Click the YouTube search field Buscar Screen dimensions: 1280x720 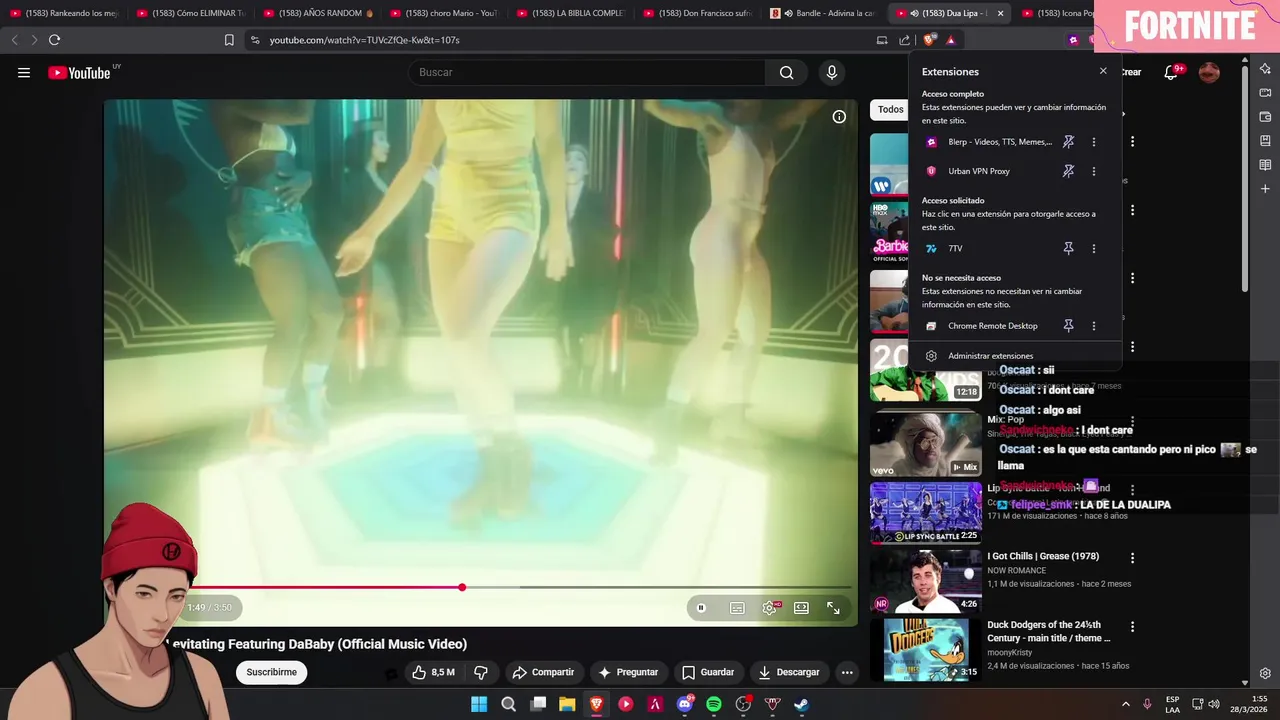[x=586, y=72]
